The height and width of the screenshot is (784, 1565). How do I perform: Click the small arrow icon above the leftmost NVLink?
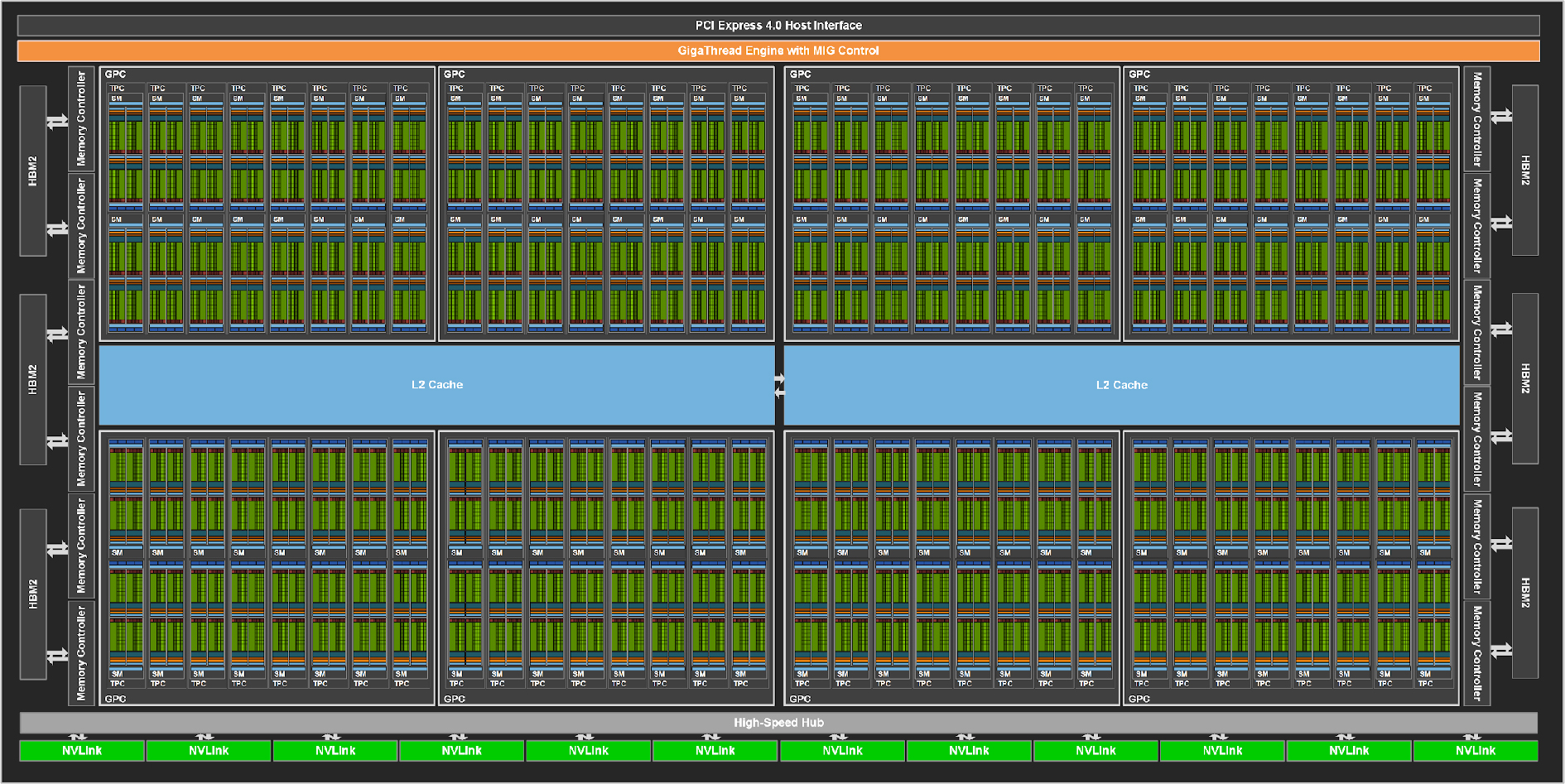pos(78,737)
